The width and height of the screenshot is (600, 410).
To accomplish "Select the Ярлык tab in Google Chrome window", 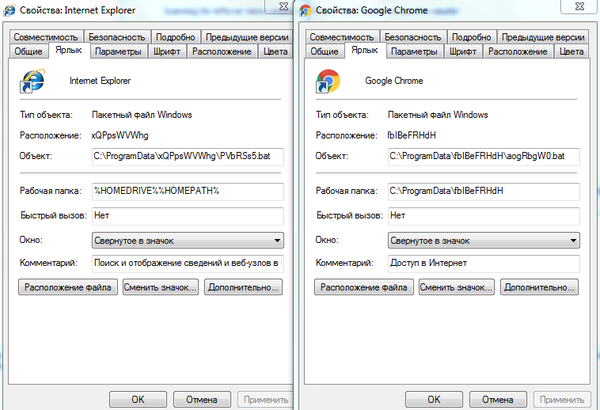I will 365,50.
